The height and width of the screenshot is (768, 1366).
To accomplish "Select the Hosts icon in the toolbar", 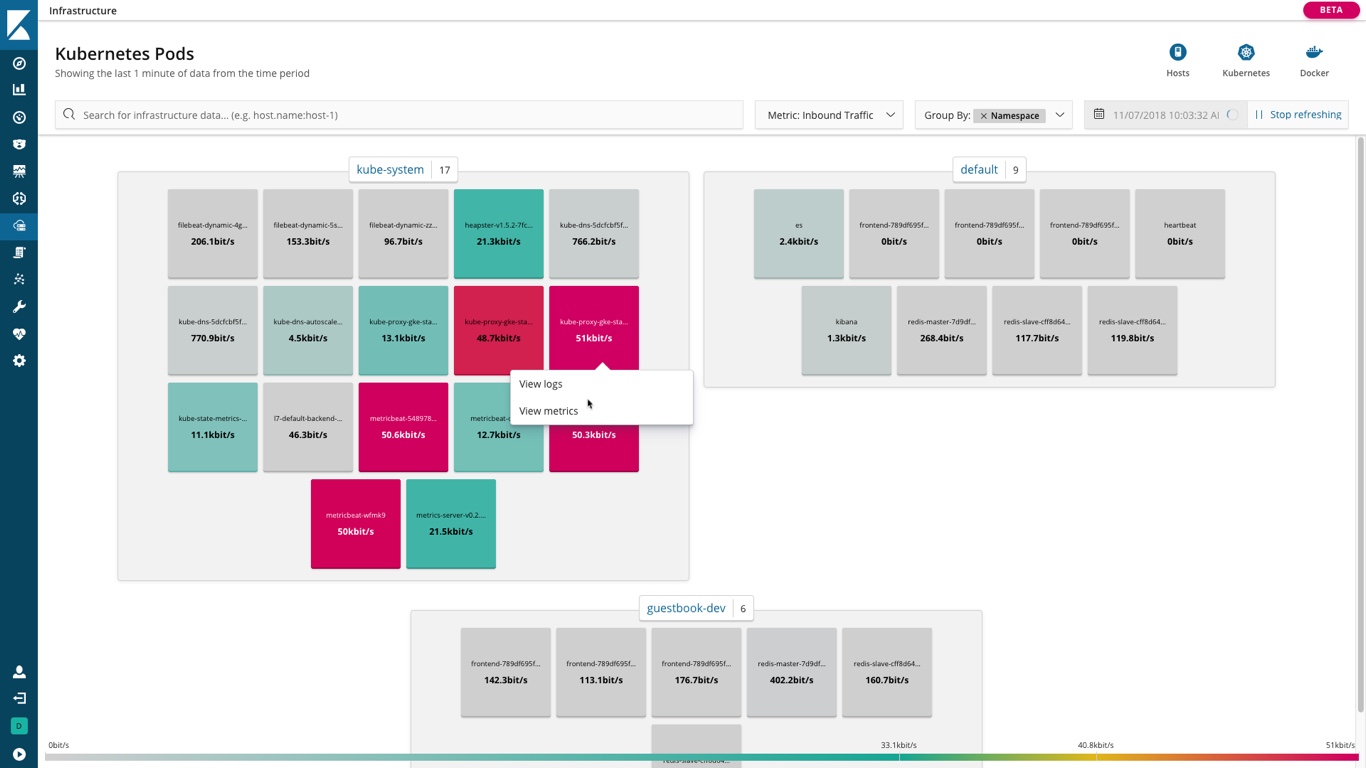I will coord(1177,52).
